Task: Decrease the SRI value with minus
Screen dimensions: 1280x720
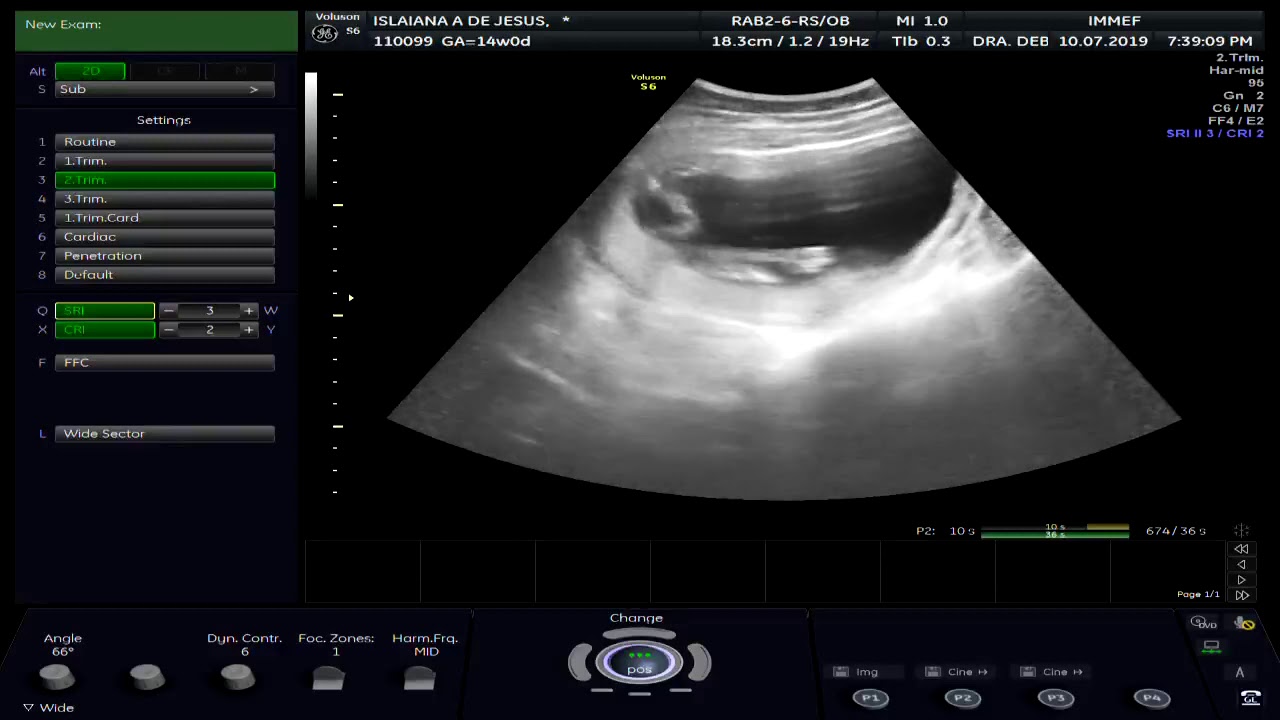Action: (x=169, y=310)
